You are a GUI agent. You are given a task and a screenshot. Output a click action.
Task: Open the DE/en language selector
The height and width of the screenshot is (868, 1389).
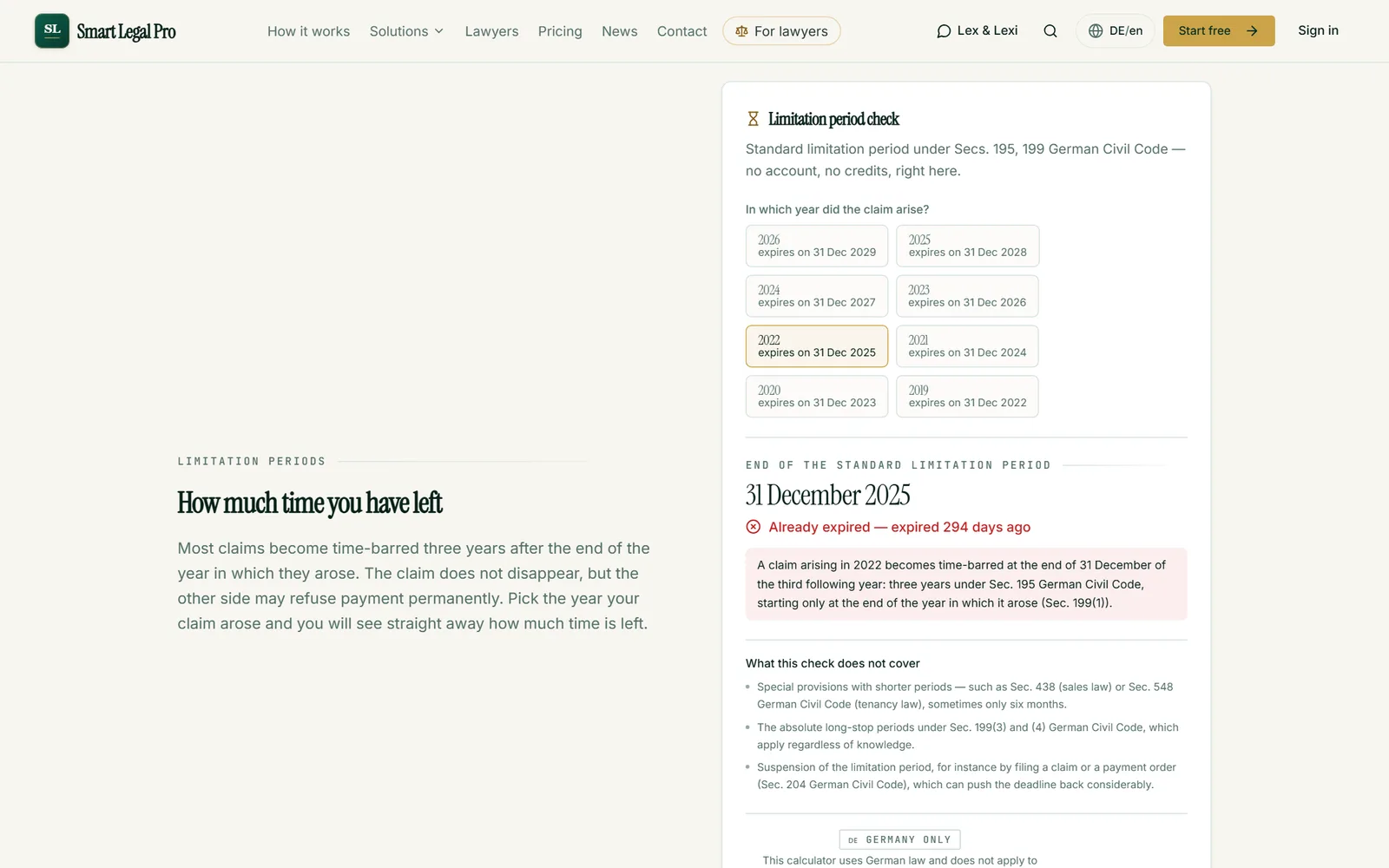tap(1116, 31)
